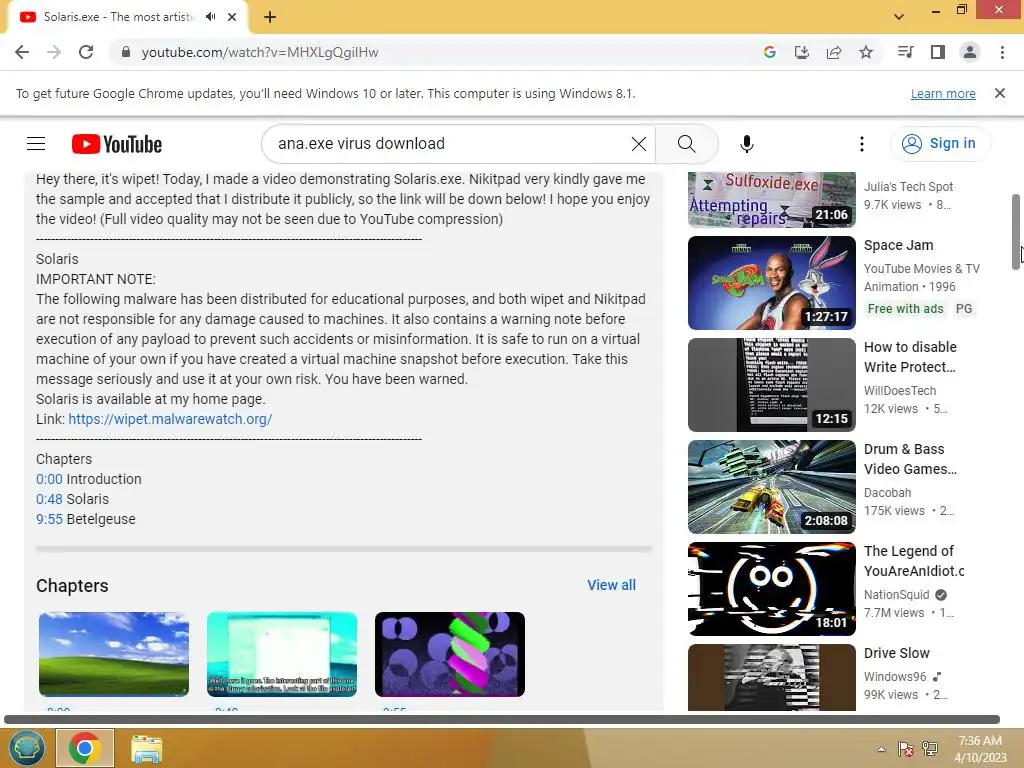Clear the search query text
The width and height of the screenshot is (1024, 768).
click(639, 144)
